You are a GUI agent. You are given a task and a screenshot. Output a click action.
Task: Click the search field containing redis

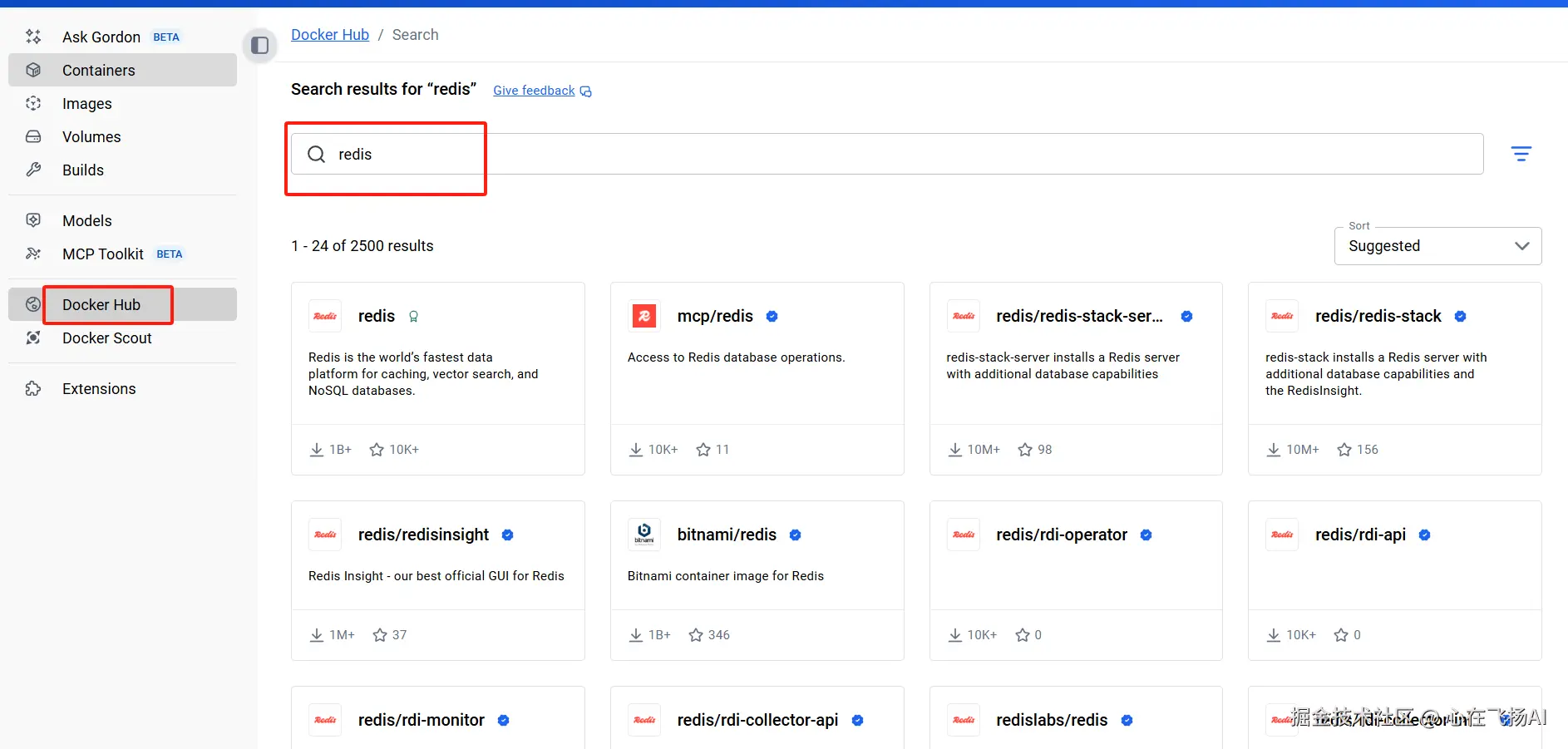coord(887,154)
